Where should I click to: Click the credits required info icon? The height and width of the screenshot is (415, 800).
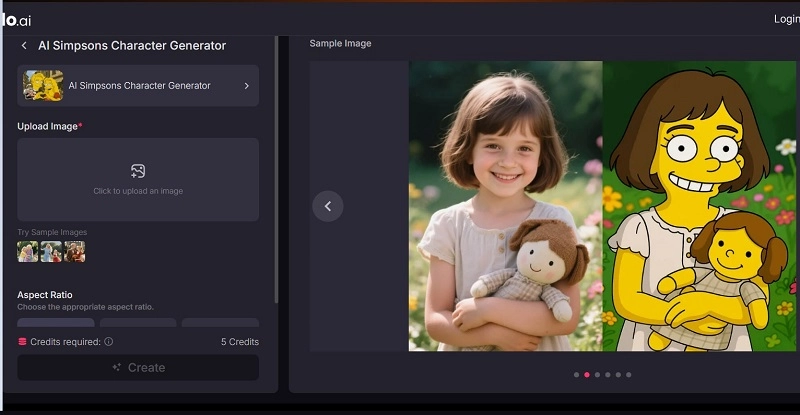point(109,342)
